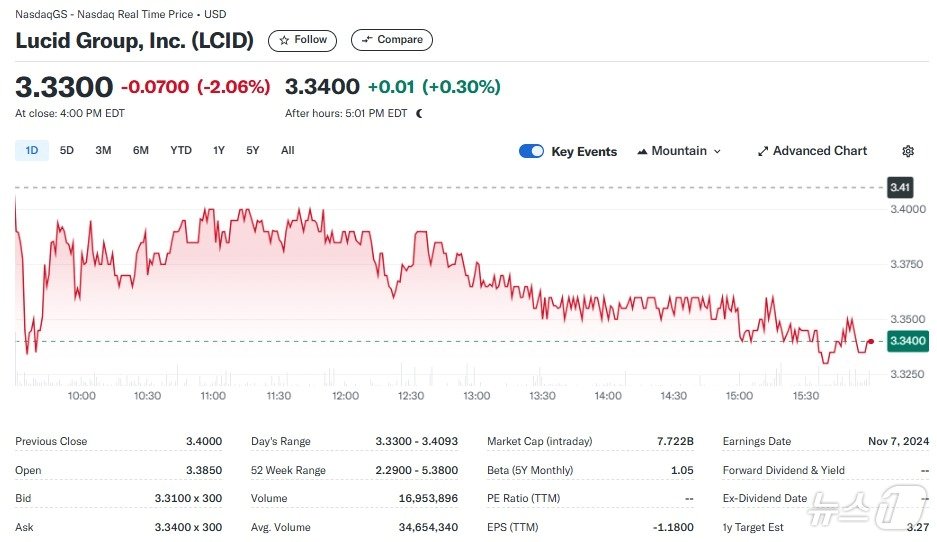Viewport: 937px width, 542px height.
Task: Open chart settings gear icon
Action: [908, 151]
